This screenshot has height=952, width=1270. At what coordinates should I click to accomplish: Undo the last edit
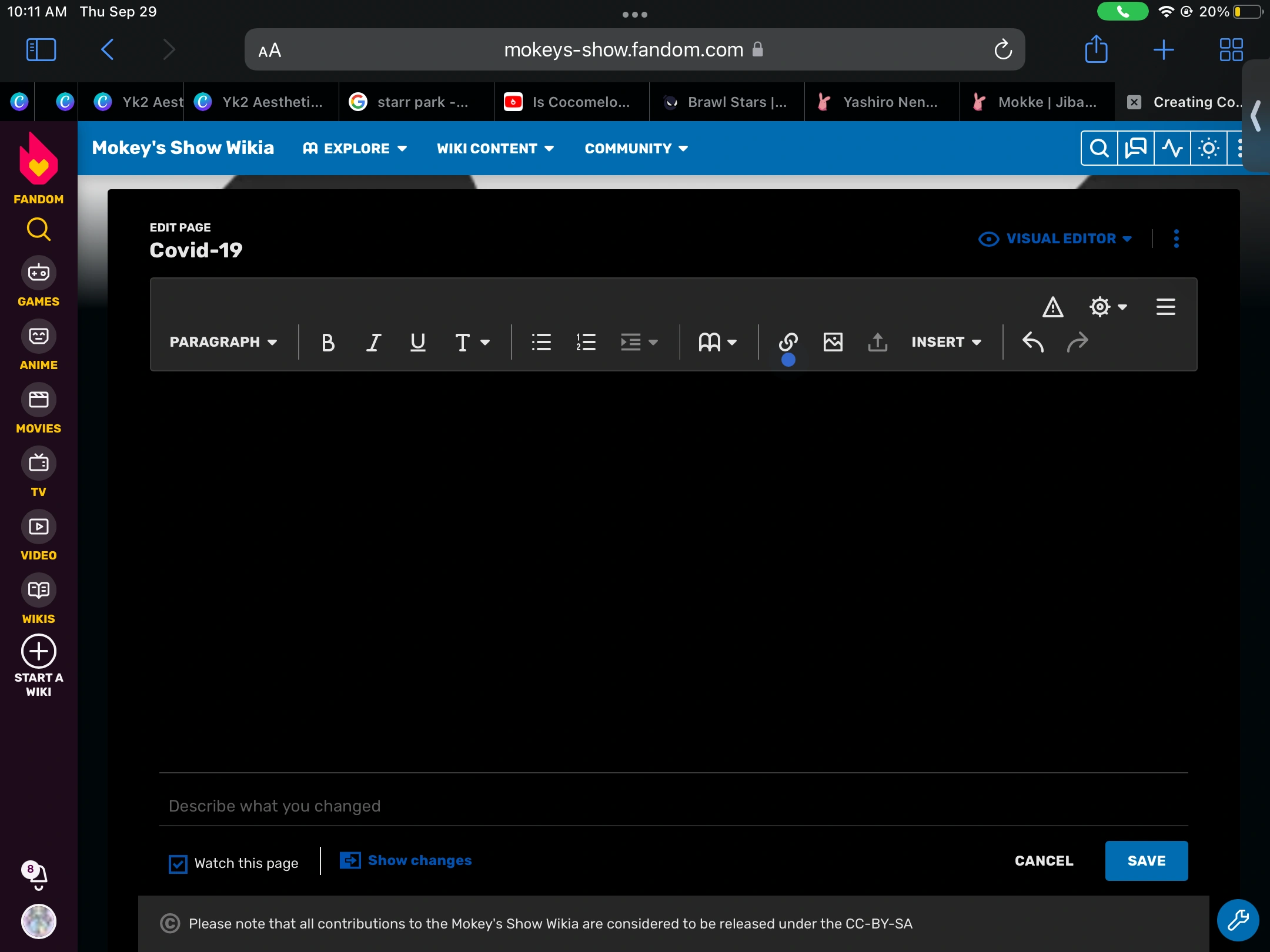coord(1032,342)
